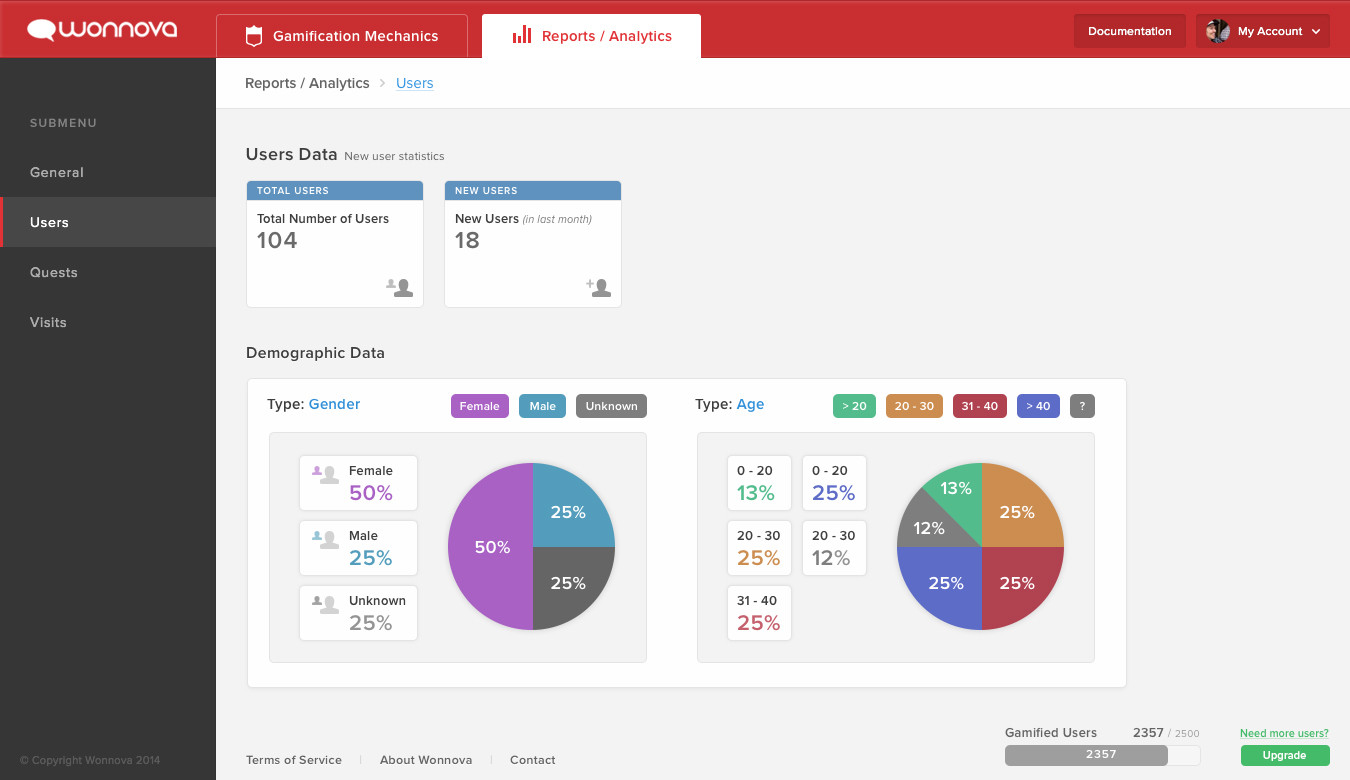Click the Copyright Wonnova 2014 text

click(x=90, y=760)
